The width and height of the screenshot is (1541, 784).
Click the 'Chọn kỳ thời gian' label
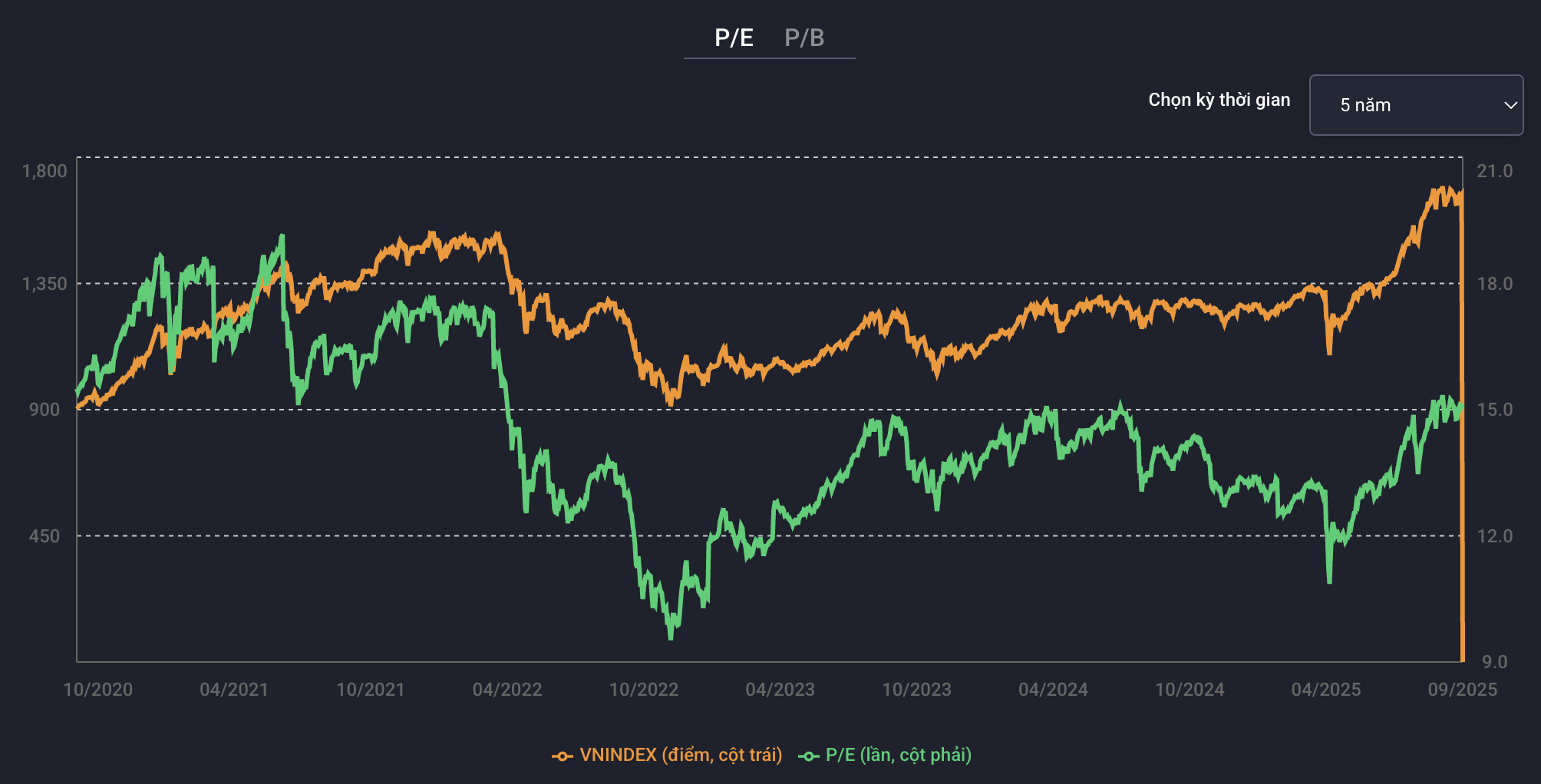coord(1219,100)
